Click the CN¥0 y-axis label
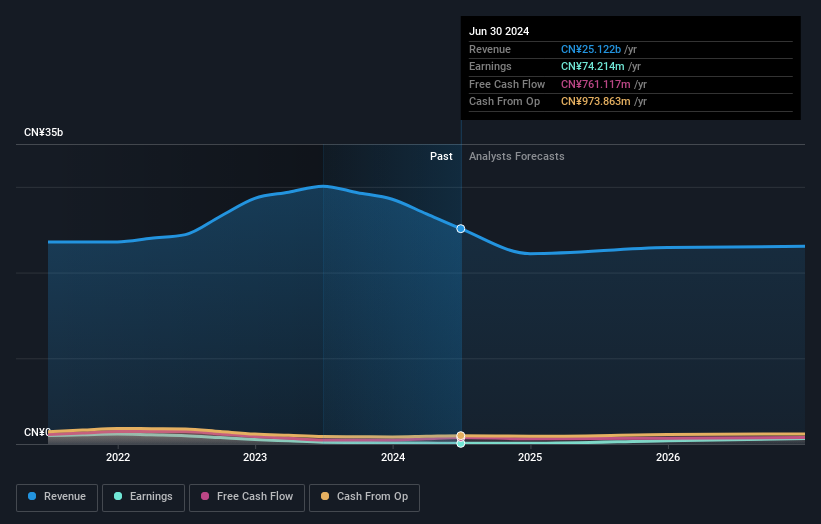The height and width of the screenshot is (524, 821). pyautogui.click(x=37, y=432)
